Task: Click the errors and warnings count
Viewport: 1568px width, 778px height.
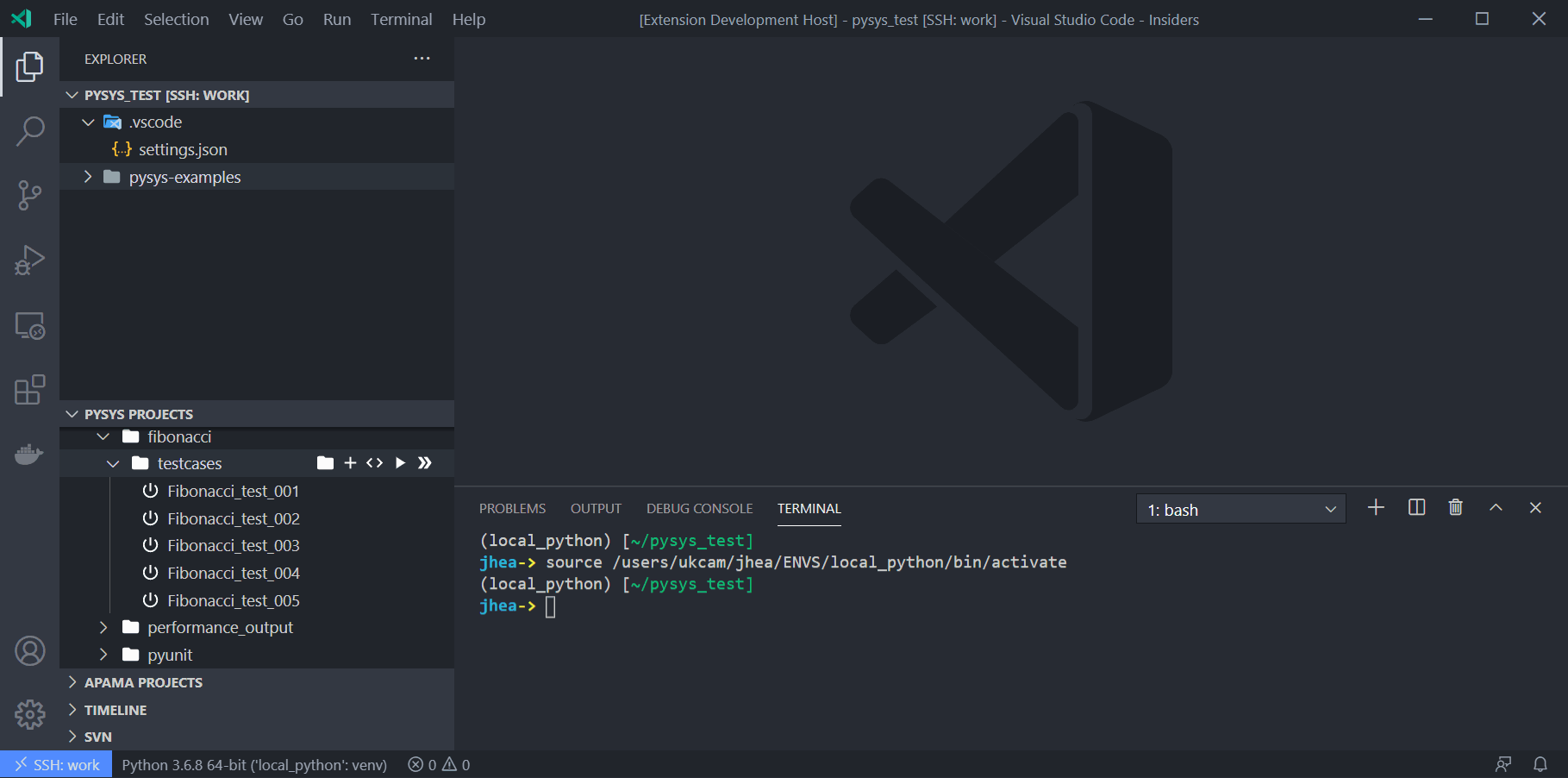Action: tap(439, 764)
